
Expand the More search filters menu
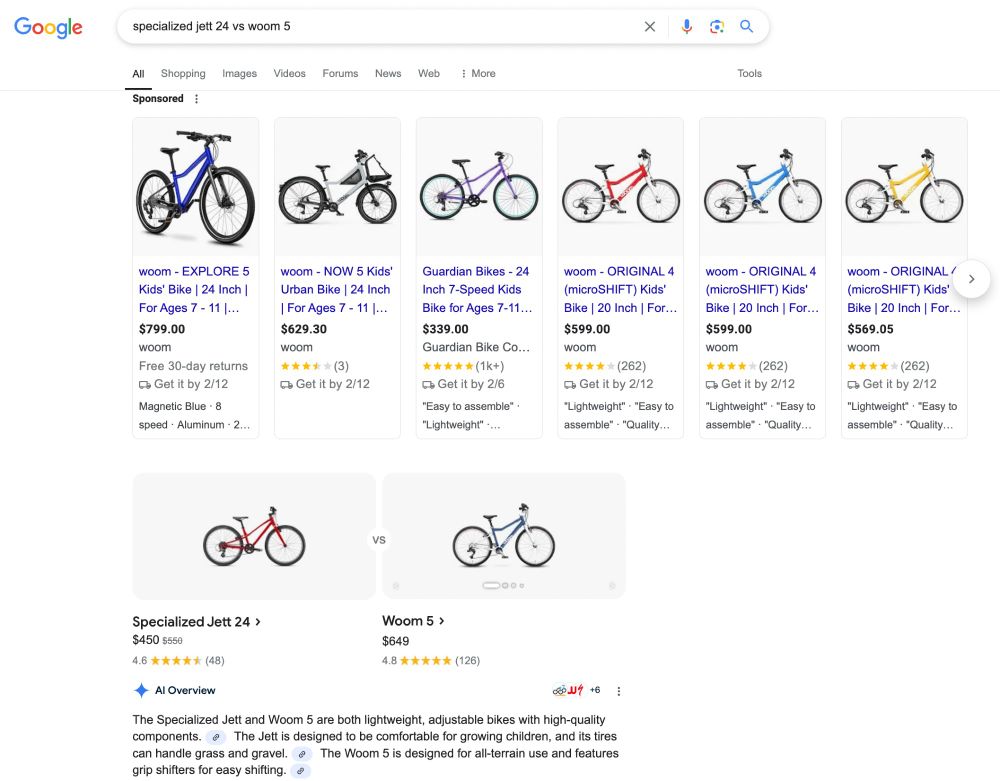click(x=478, y=73)
